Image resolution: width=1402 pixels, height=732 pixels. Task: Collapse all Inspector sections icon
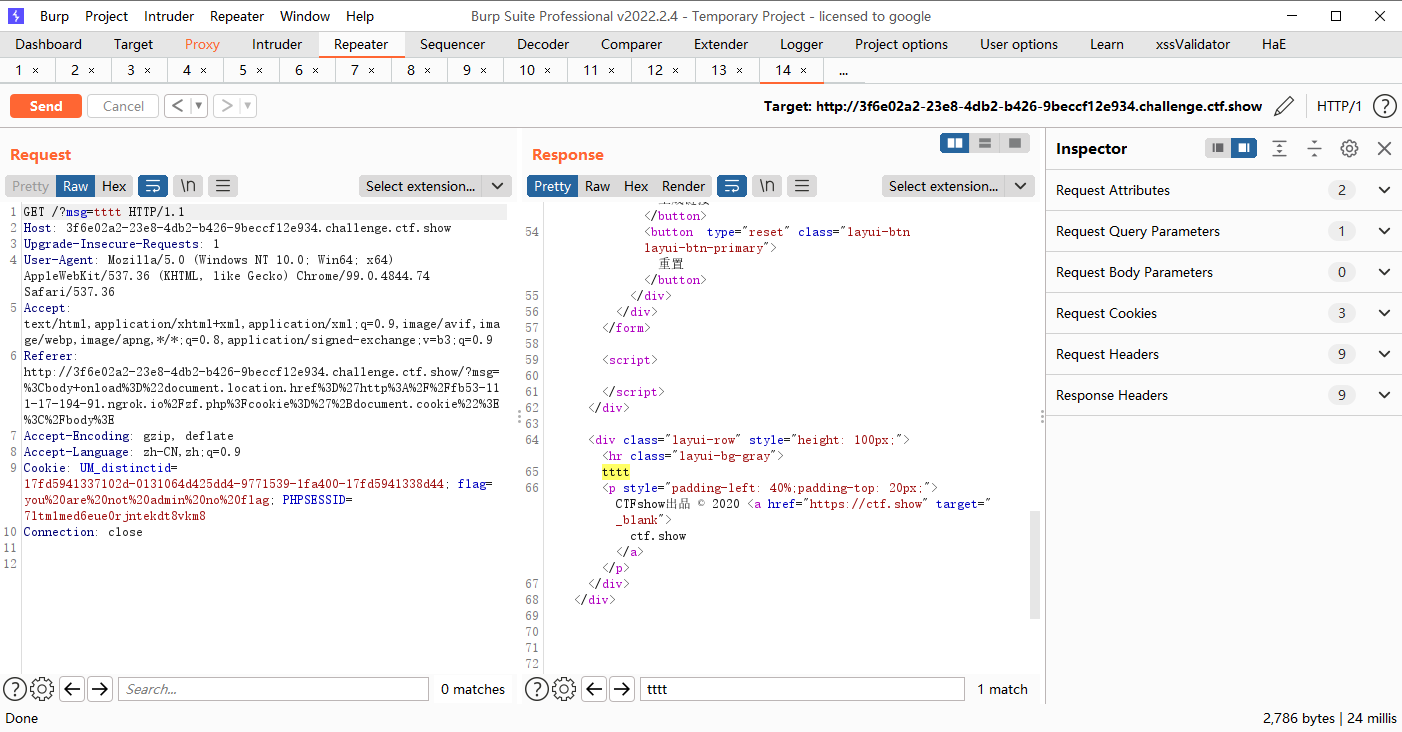click(x=1314, y=148)
